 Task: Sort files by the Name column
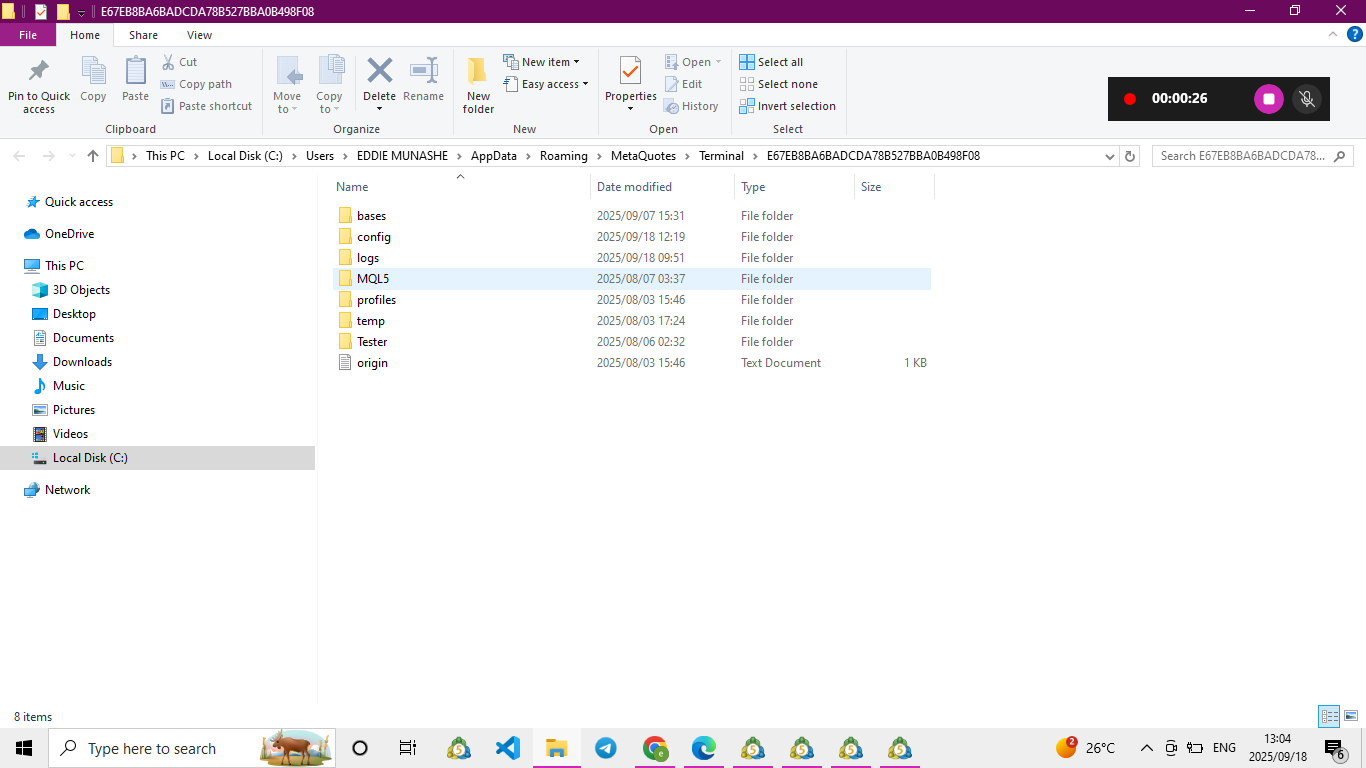point(460,187)
